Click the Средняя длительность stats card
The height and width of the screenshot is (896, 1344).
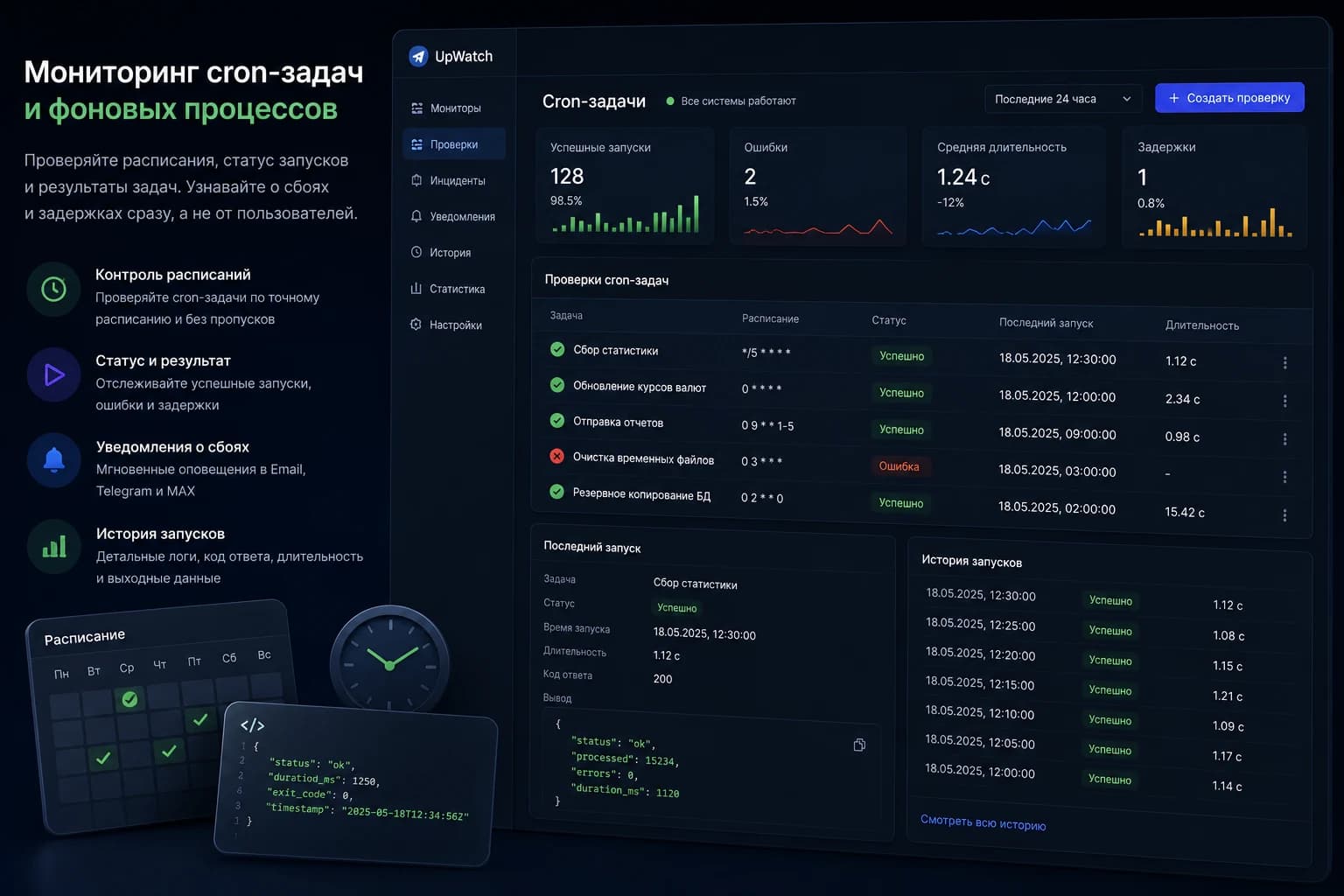pos(1014,186)
